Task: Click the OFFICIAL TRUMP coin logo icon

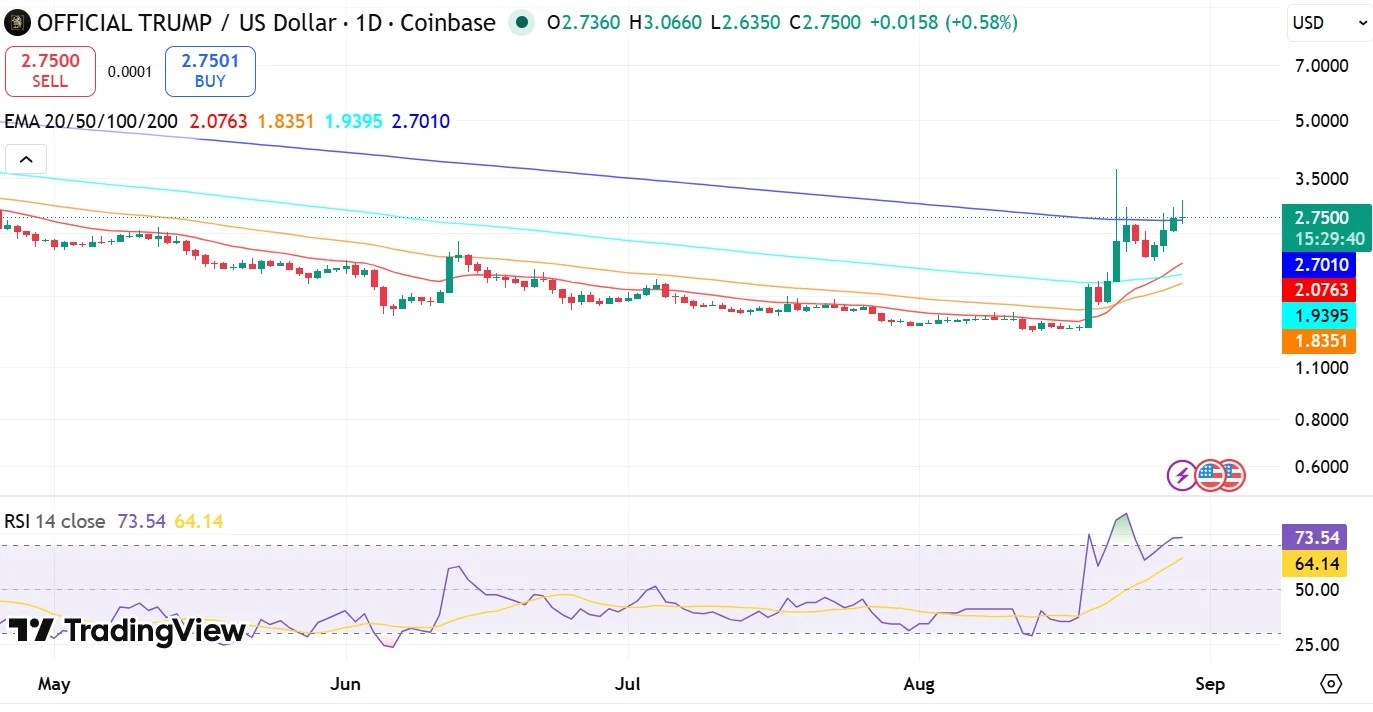Action: click(x=17, y=22)
